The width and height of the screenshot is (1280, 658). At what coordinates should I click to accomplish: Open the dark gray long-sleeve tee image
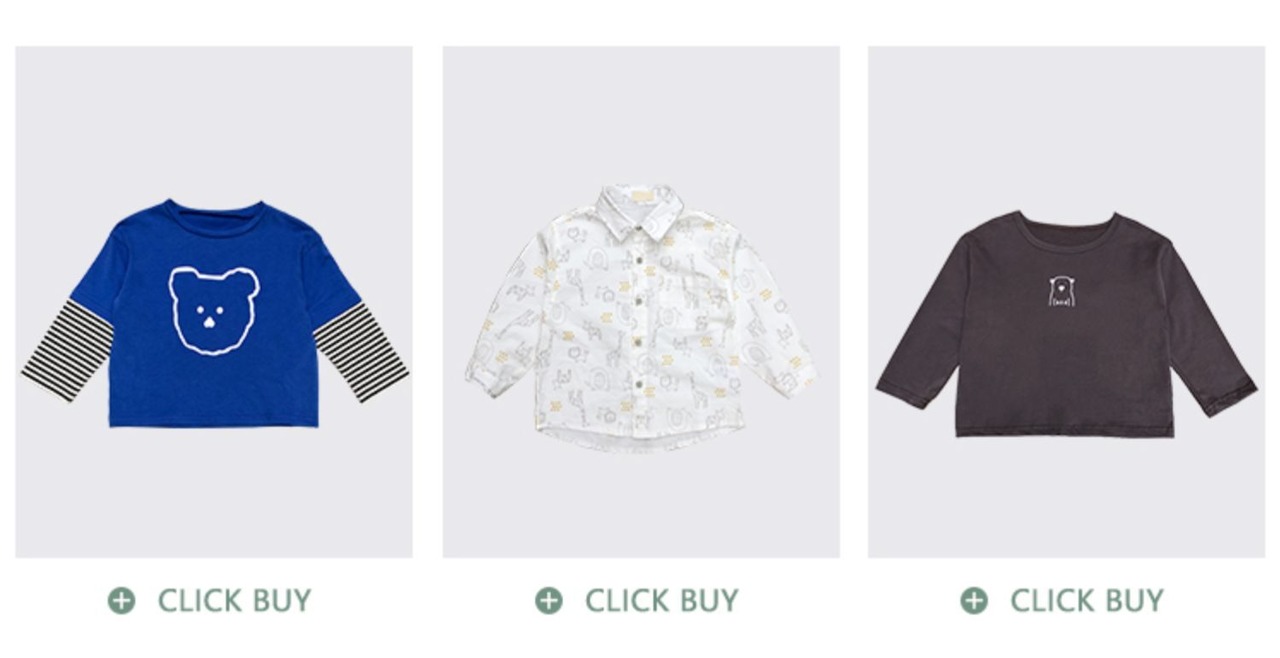click(x=1066, y=302)
